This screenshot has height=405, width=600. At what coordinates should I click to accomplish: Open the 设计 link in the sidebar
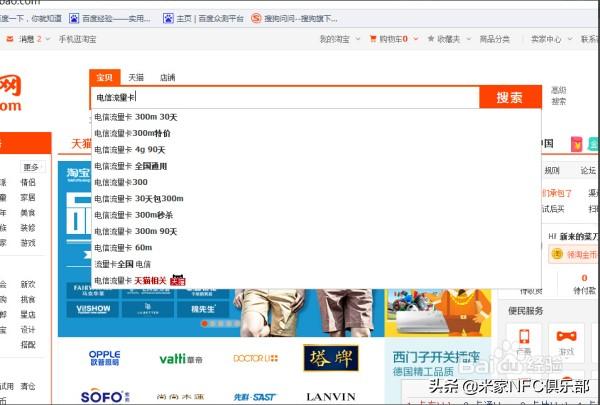click(28, 330)
